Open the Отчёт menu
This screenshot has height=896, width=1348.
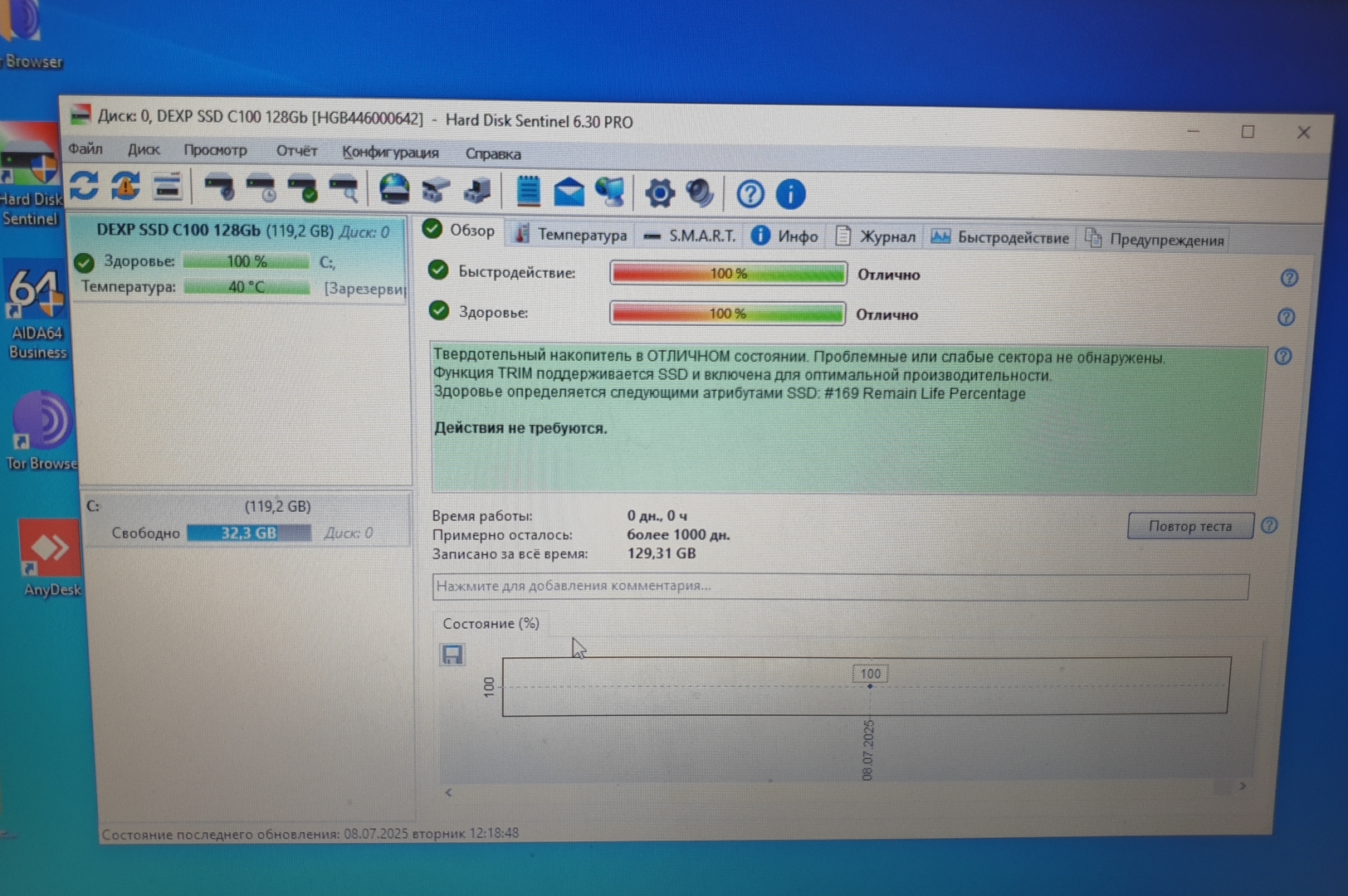pyautogui.click(x=297, y=151)
